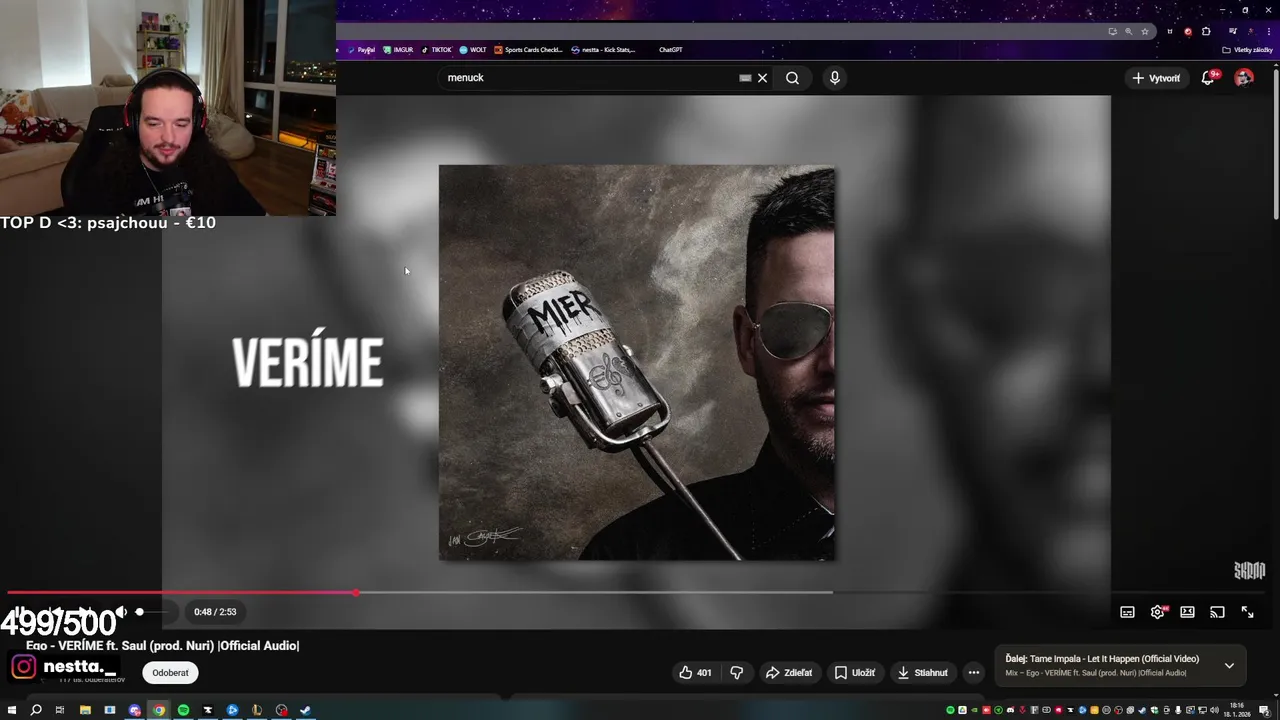Switch to theater mode view
This screenshot has height=720, width=1280.
pos(1187,612)
